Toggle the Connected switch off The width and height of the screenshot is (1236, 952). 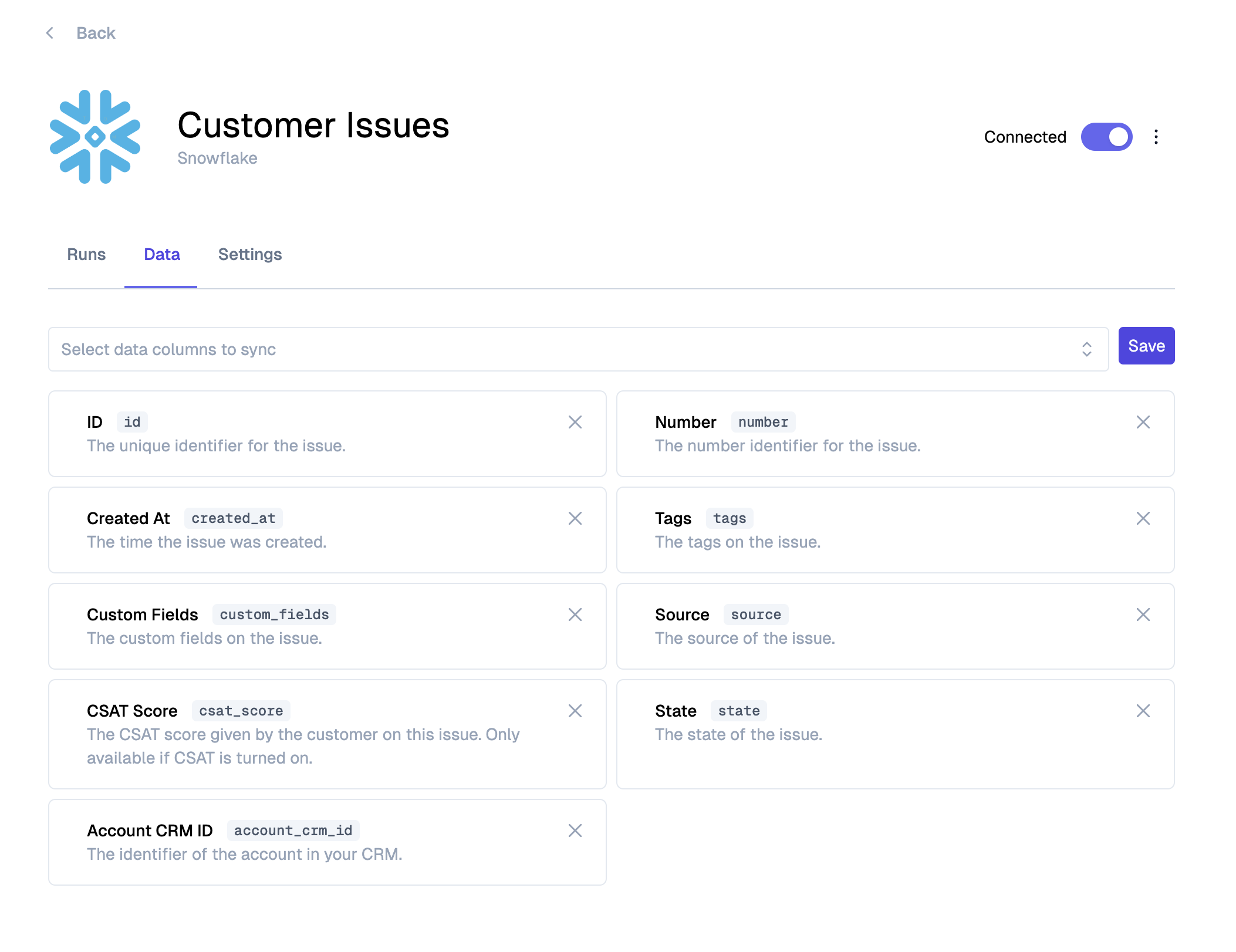[1106, 137]
